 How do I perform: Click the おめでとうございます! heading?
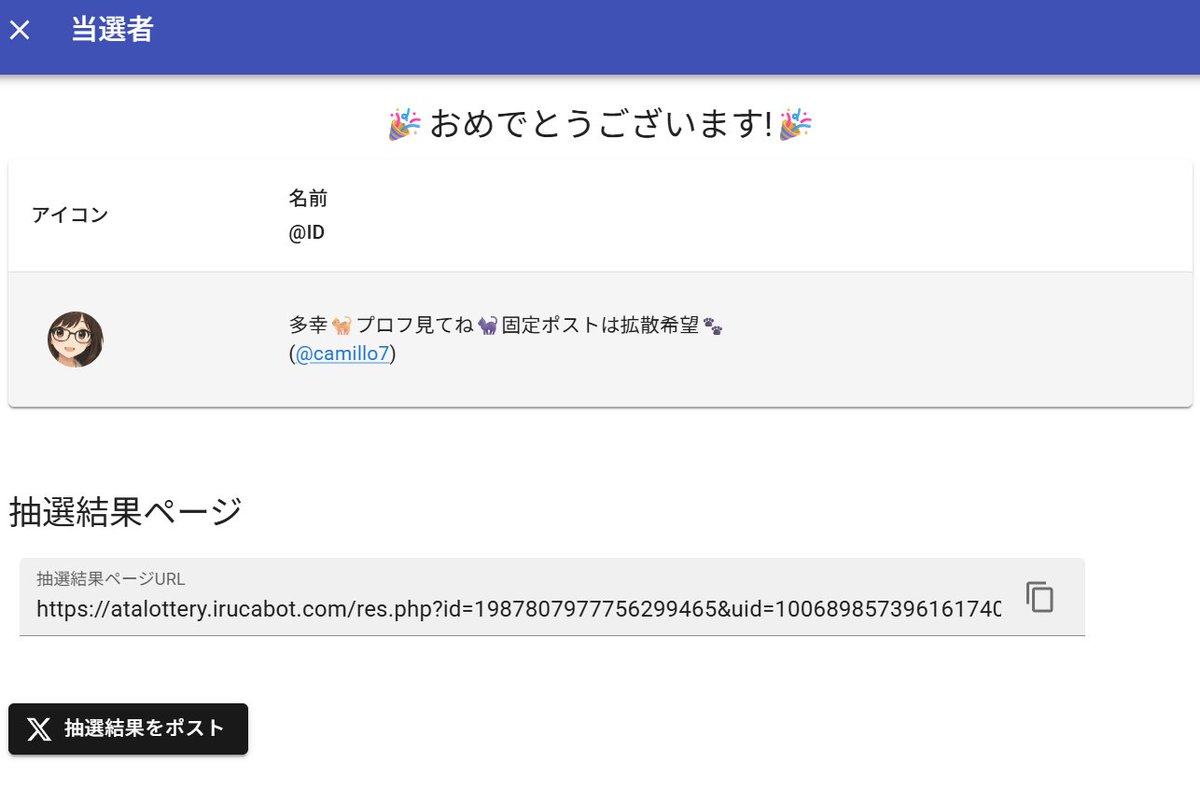coord(600,125)
